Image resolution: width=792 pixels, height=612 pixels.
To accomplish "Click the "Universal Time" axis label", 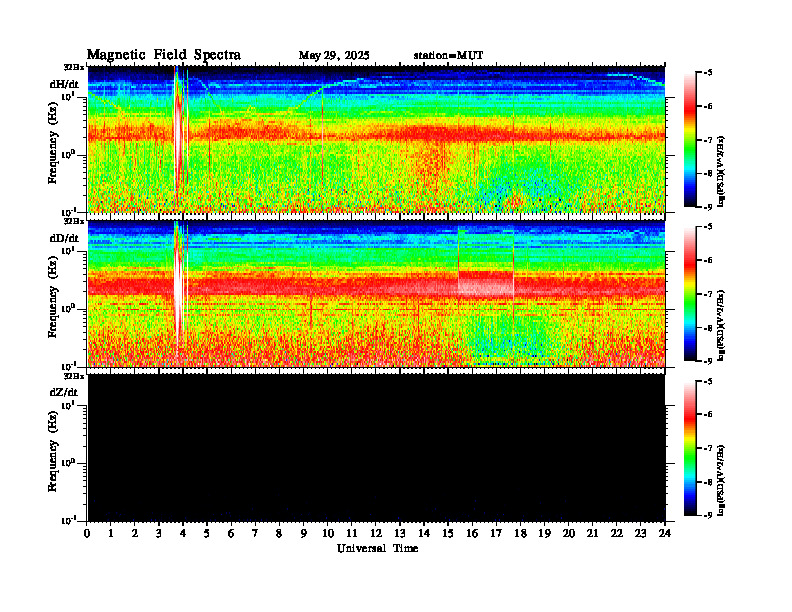I will (x=377, y=548).
